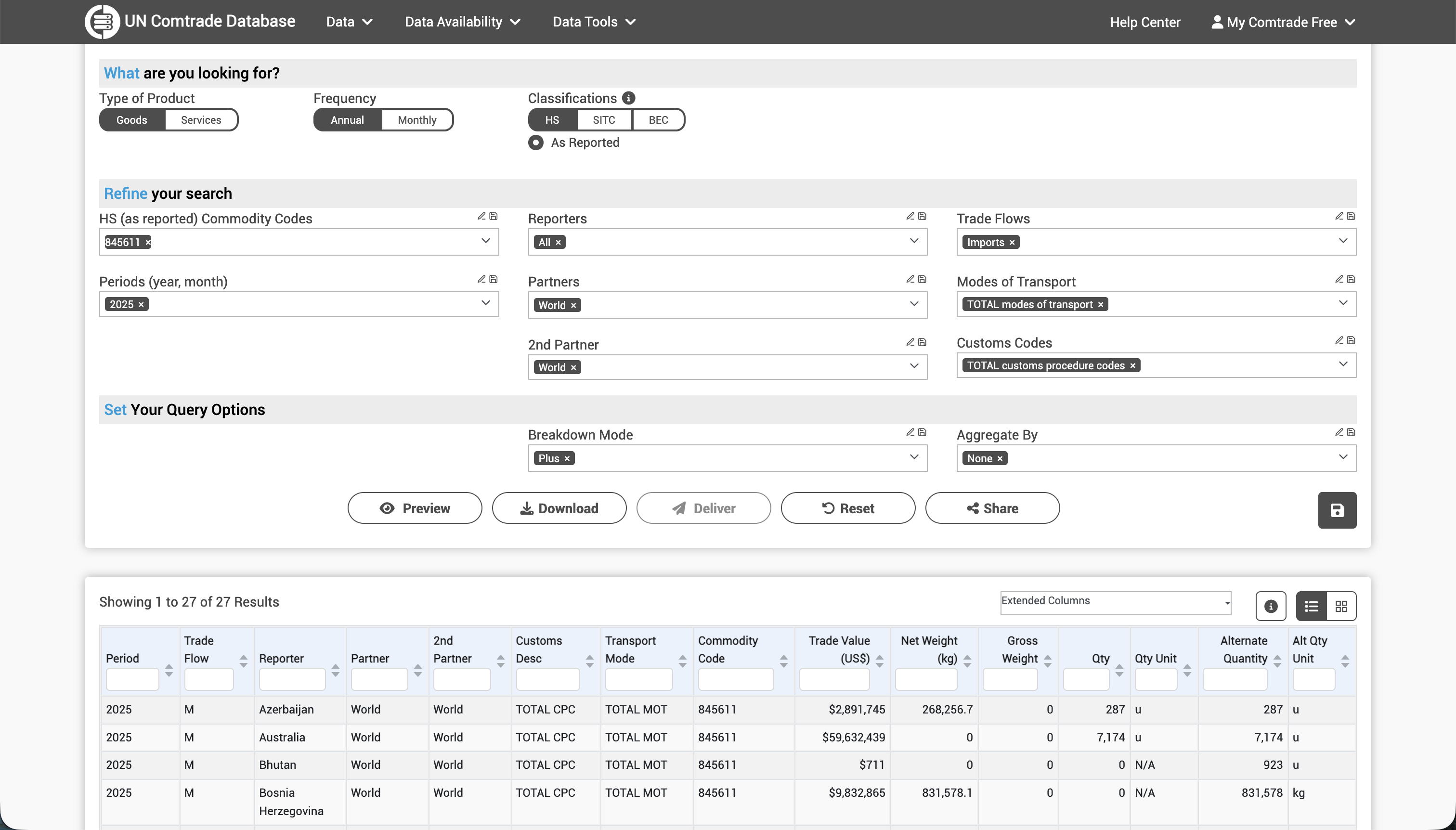
Task: Select Services product type
Action: 201,120
